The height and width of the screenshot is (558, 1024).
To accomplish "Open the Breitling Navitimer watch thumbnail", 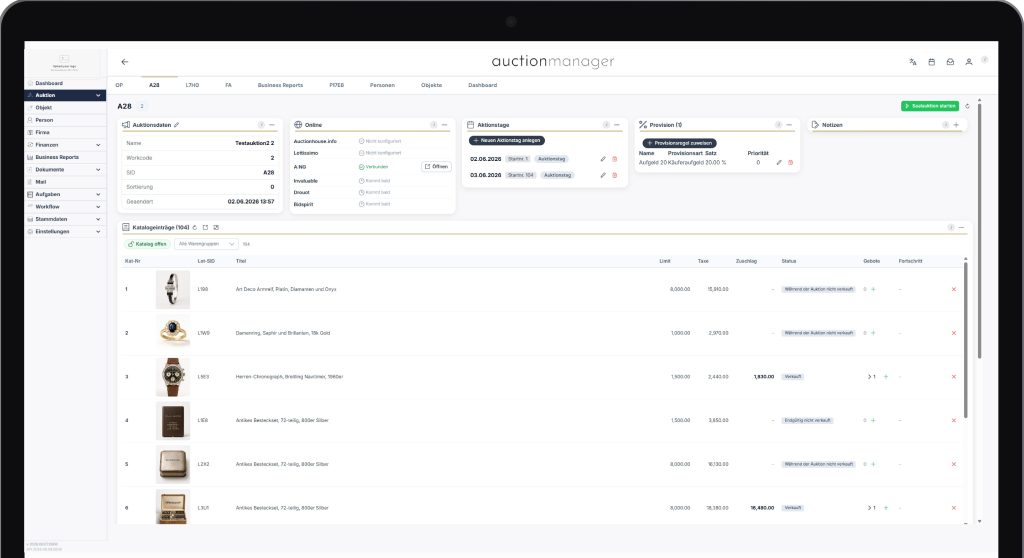I will pos(173,377).
